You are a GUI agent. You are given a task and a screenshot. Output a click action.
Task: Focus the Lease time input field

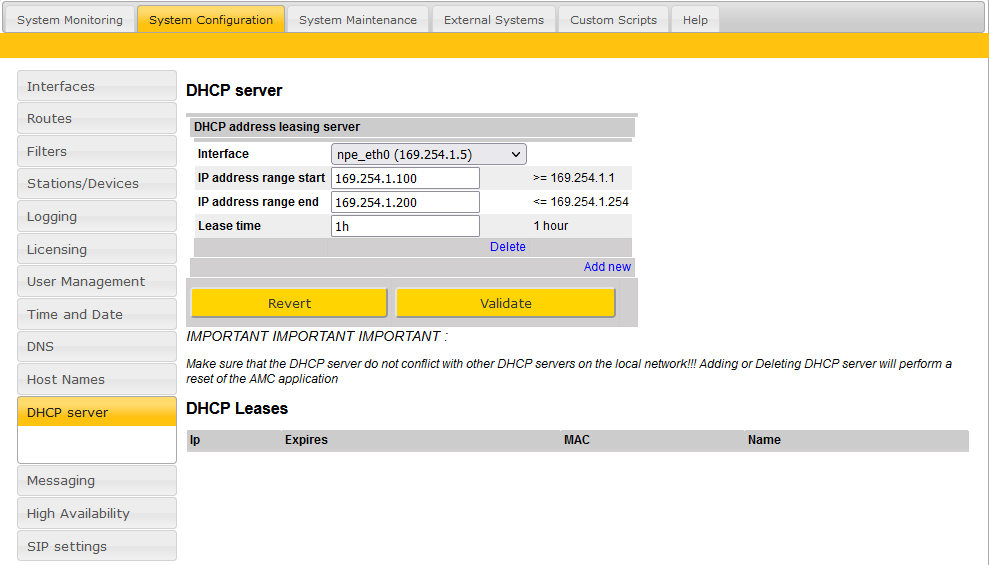(x=405, y=226)
